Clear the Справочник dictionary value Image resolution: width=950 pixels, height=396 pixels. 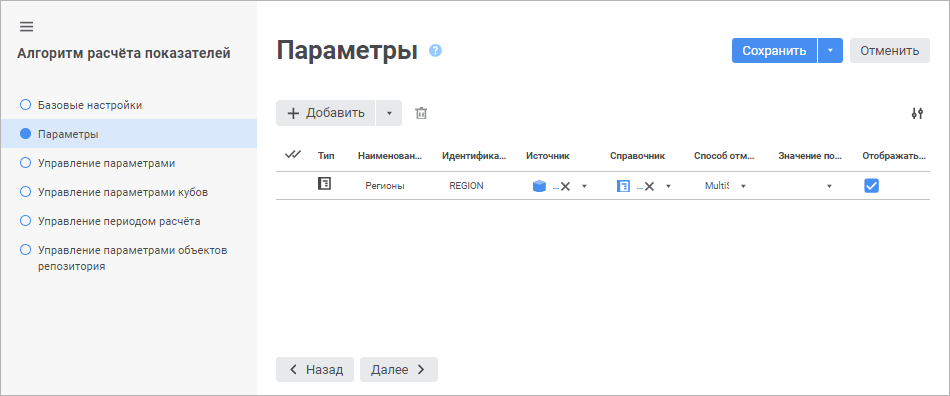[x=649, y=186]
